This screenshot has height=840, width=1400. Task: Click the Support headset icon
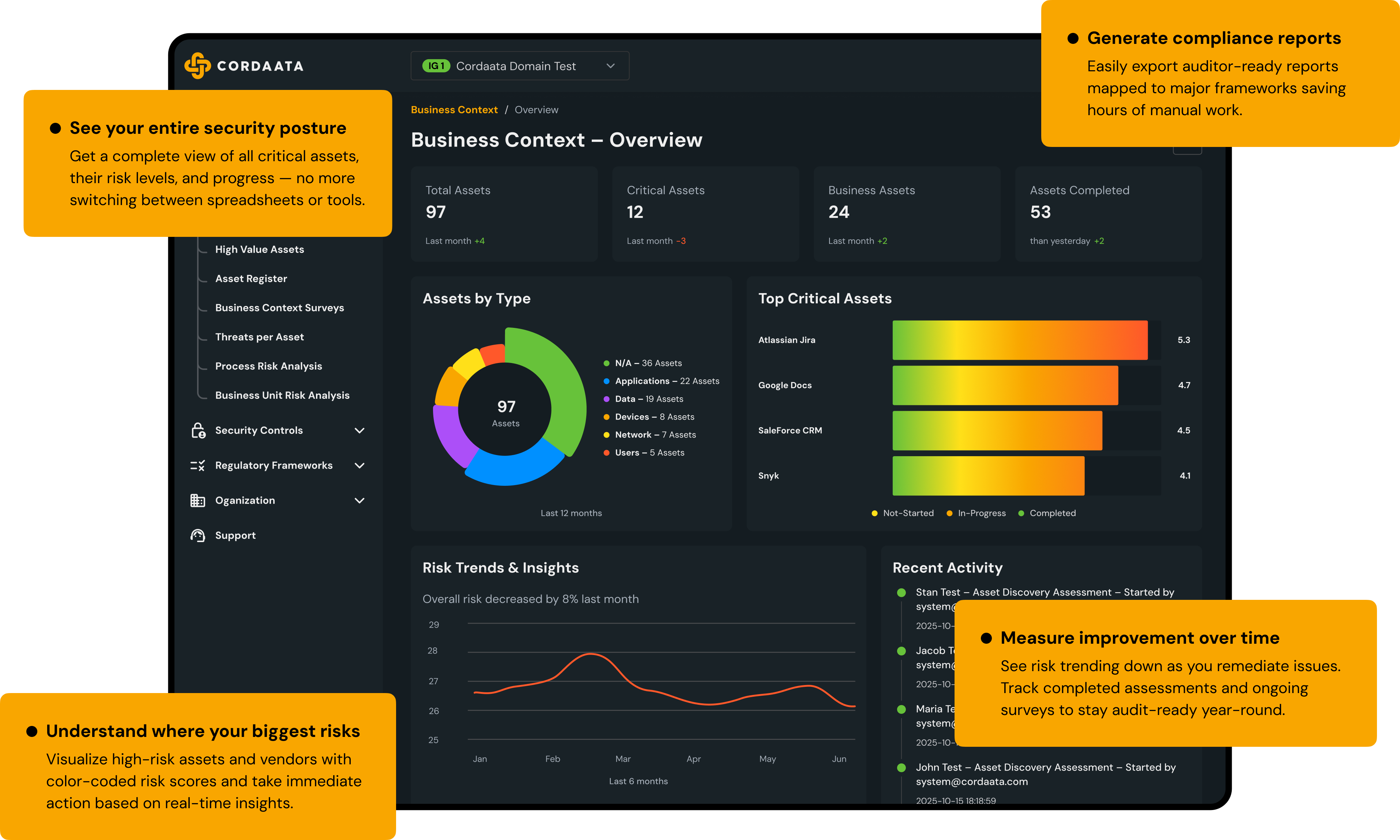click(197, 536)
